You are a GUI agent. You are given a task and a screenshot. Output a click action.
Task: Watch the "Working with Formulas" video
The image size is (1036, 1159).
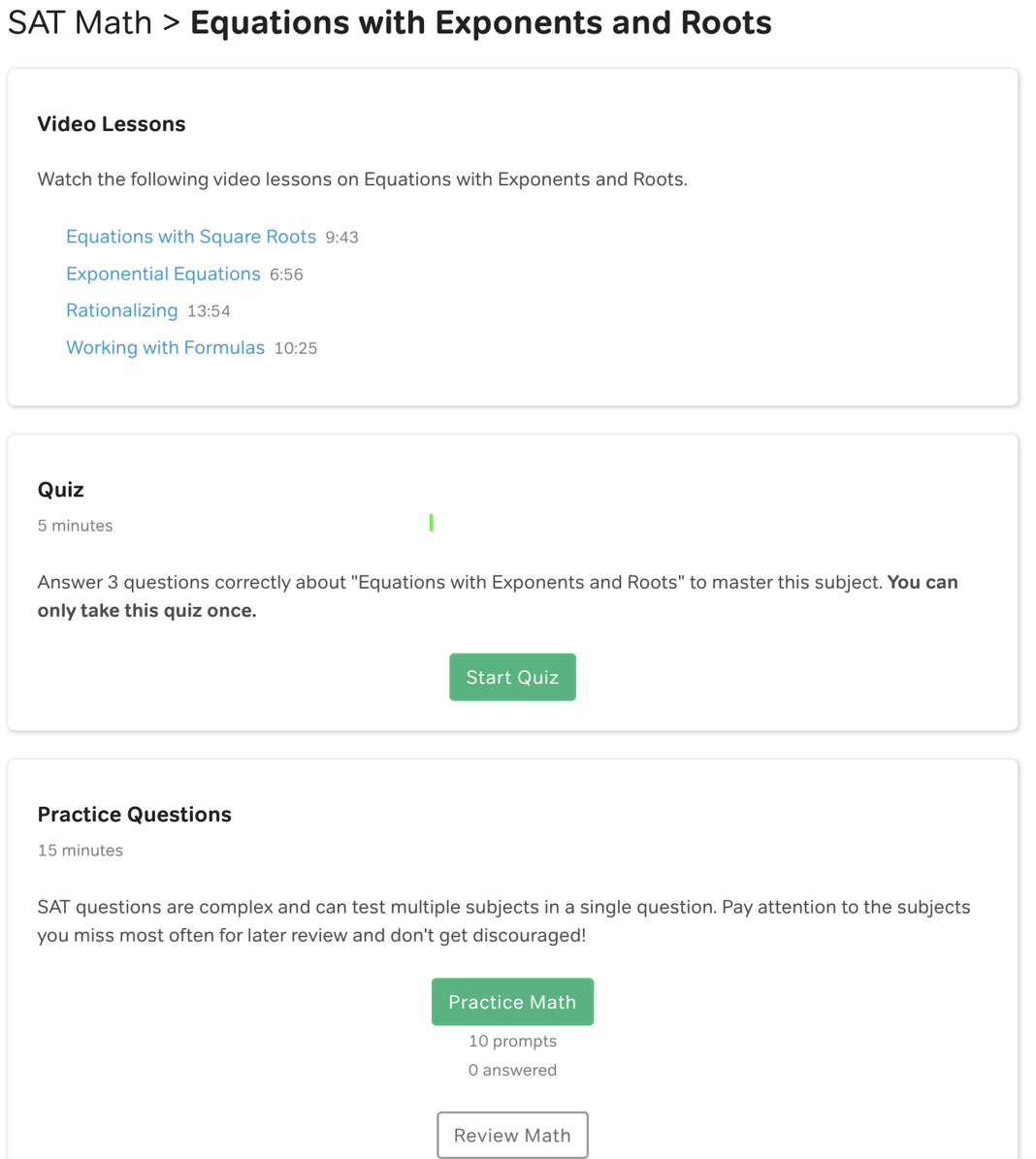165,347
